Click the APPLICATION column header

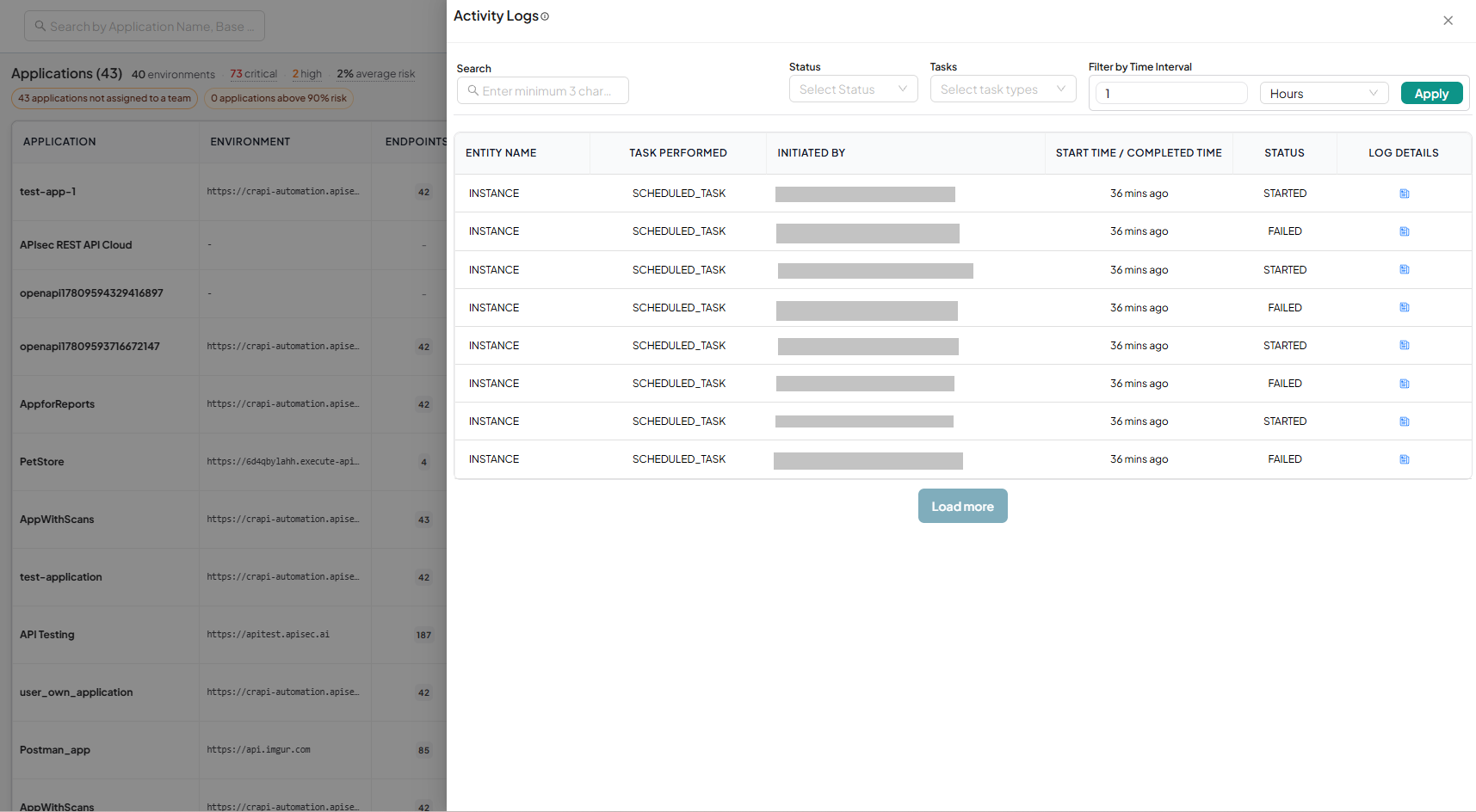(59, 142)
